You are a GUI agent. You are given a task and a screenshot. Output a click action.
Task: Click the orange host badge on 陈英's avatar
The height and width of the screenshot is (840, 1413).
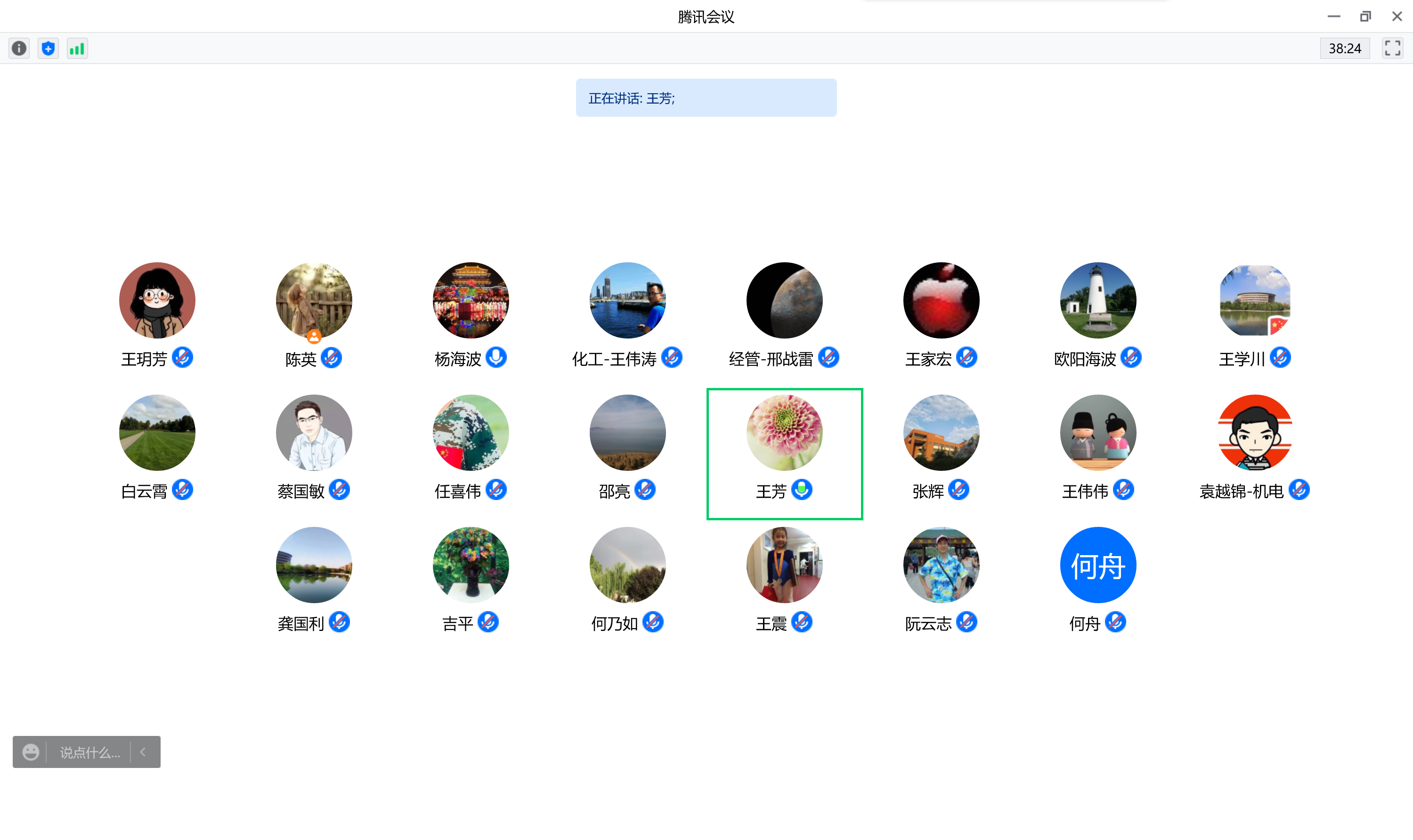click(314, 337)
